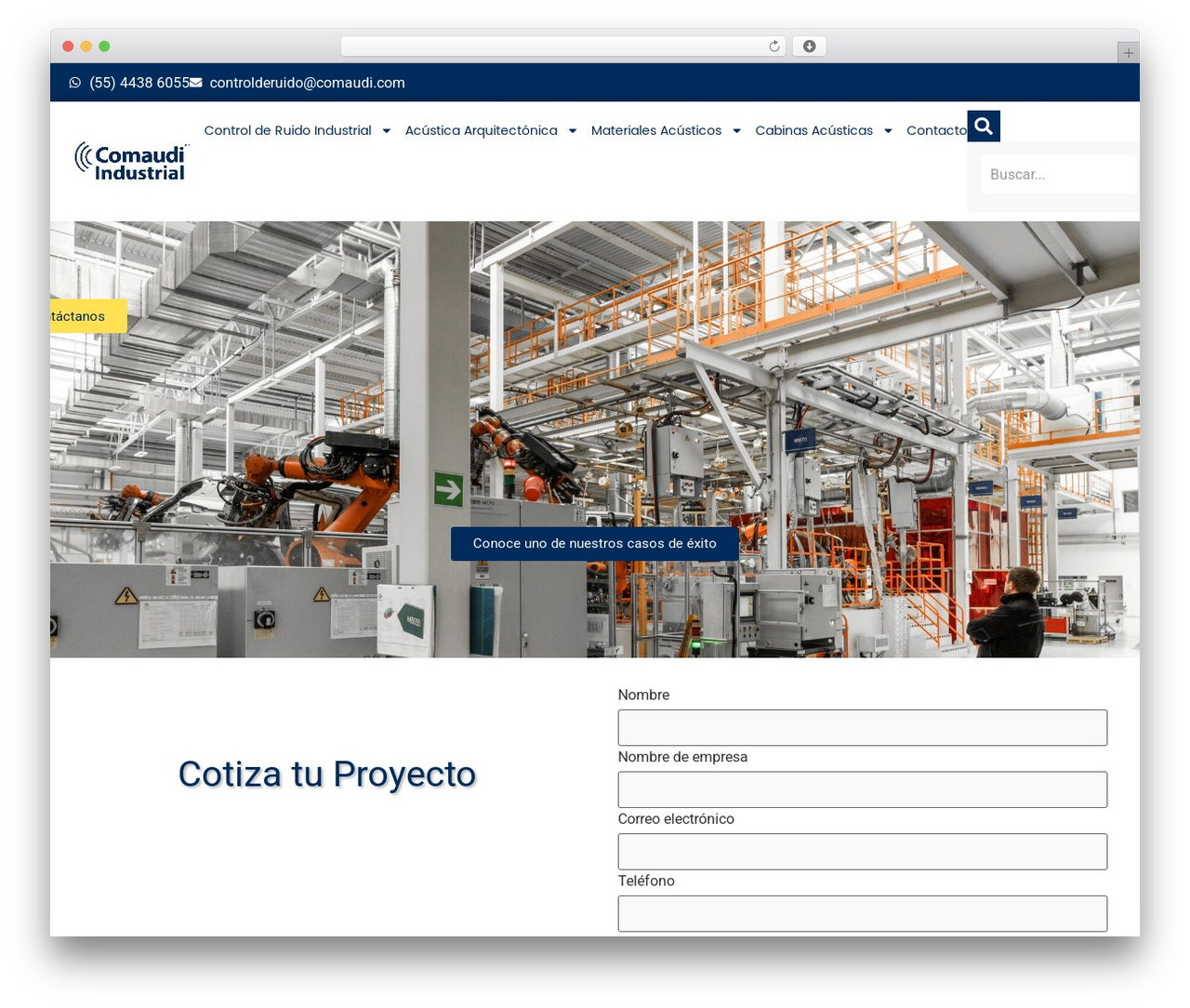
Task: Expand Cabinas Acústicas dropdown arrow
Action: point(888,131)
